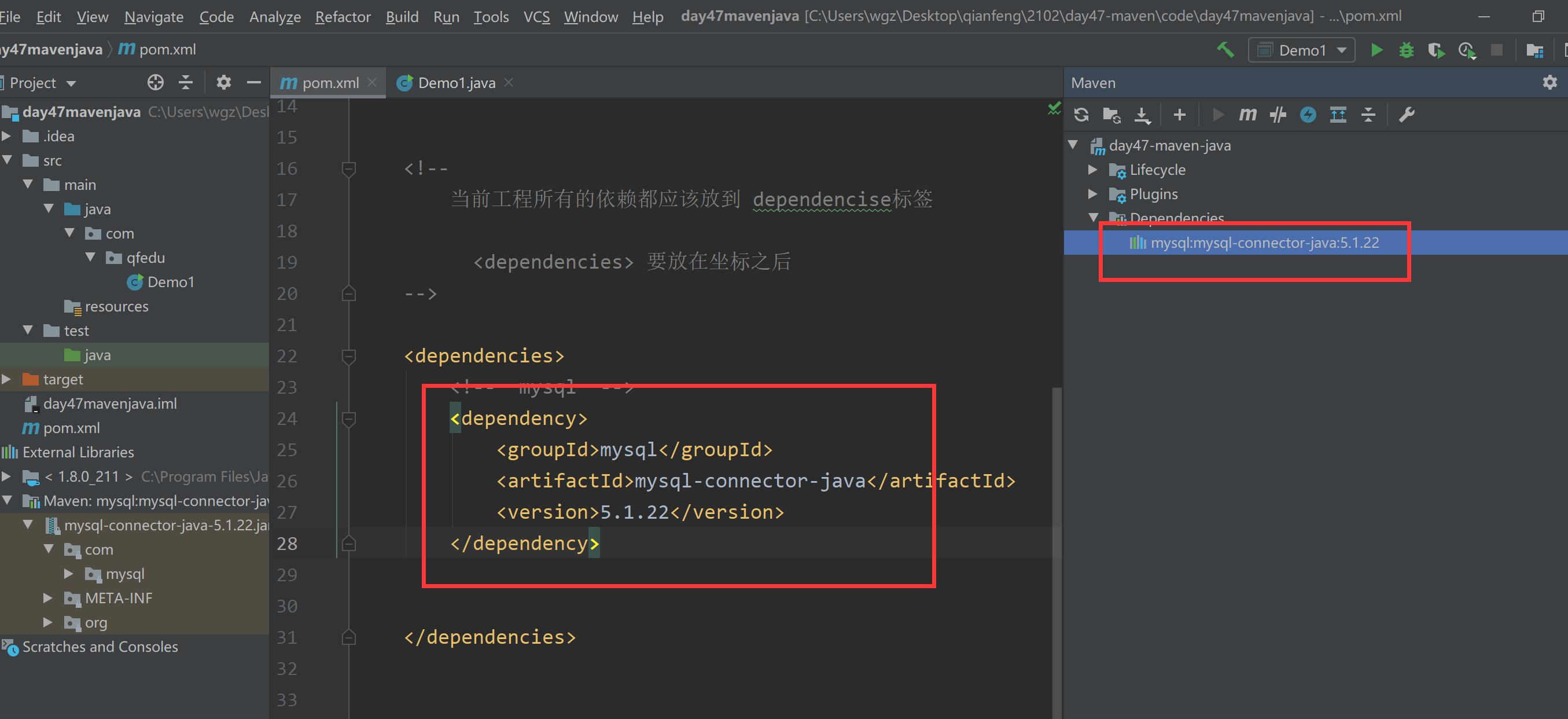Fold the comment block at line 16
Screen dimensions: 1568x719
pos(349,168)
